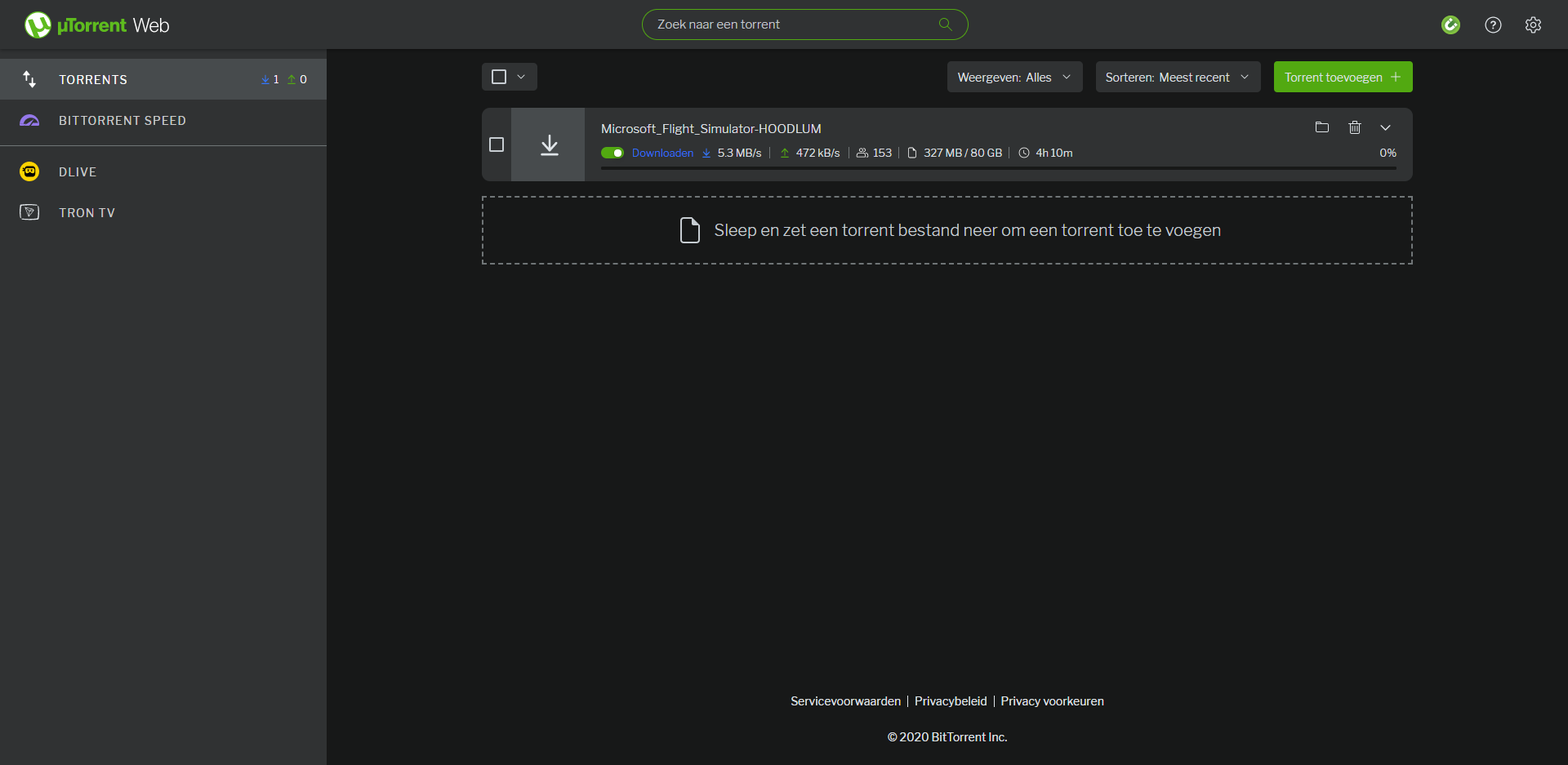Viewport: 1568px width, 765px height.
Task: Click the torrent download arrow thumbnail
Action: [x=549, y=145]
